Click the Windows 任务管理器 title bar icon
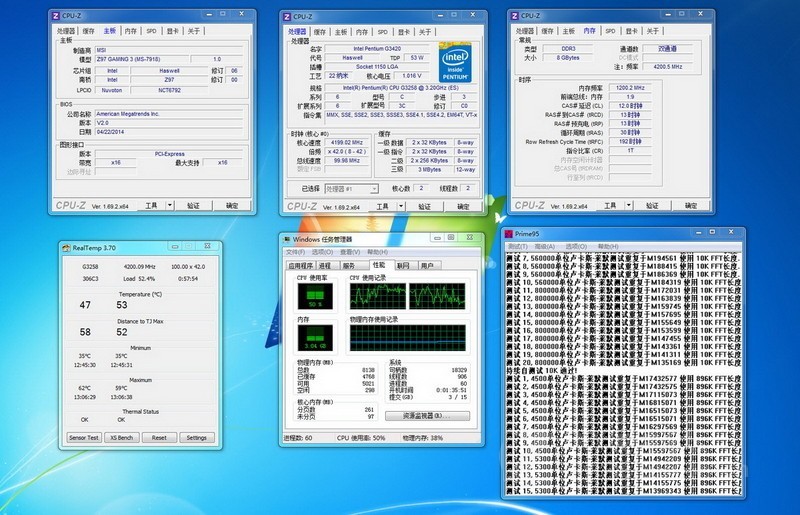The image size is (800, 515). 287,239
